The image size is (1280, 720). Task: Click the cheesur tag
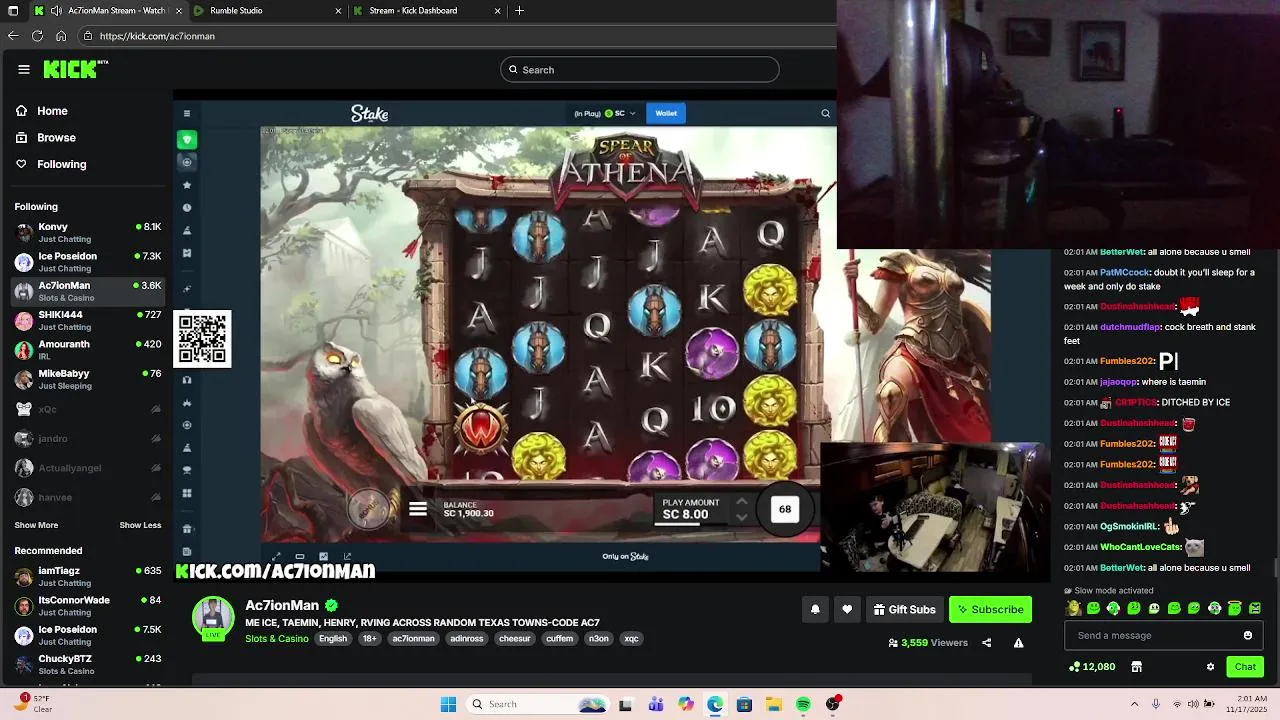coord(515,639)
